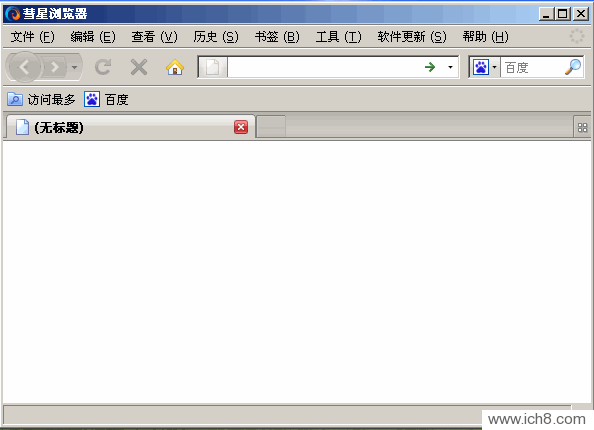The image size is (594, 430).
Task: Focus the 百度 search input field
Action: pyautogui.click(x=532, y=67)
